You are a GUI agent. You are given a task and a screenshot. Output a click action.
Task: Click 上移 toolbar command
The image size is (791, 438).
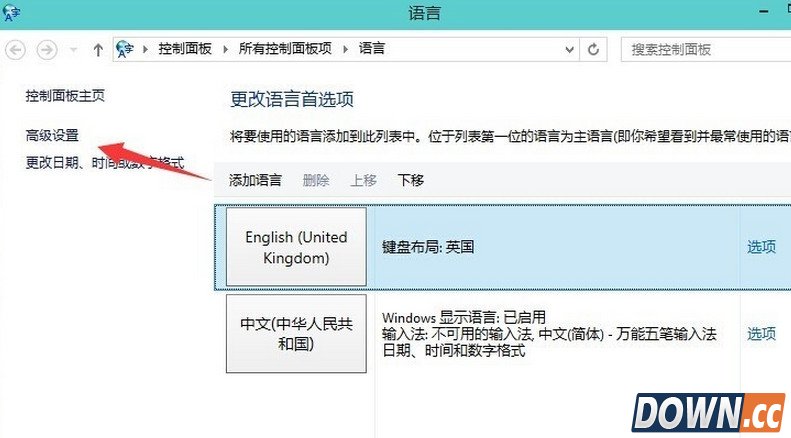click(364, 180)
